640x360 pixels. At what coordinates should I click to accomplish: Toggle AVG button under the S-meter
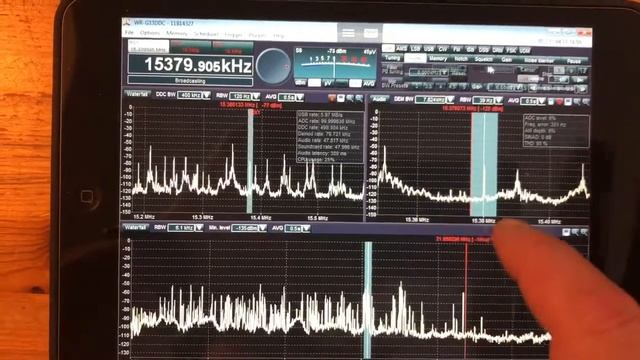click(369, 84)
